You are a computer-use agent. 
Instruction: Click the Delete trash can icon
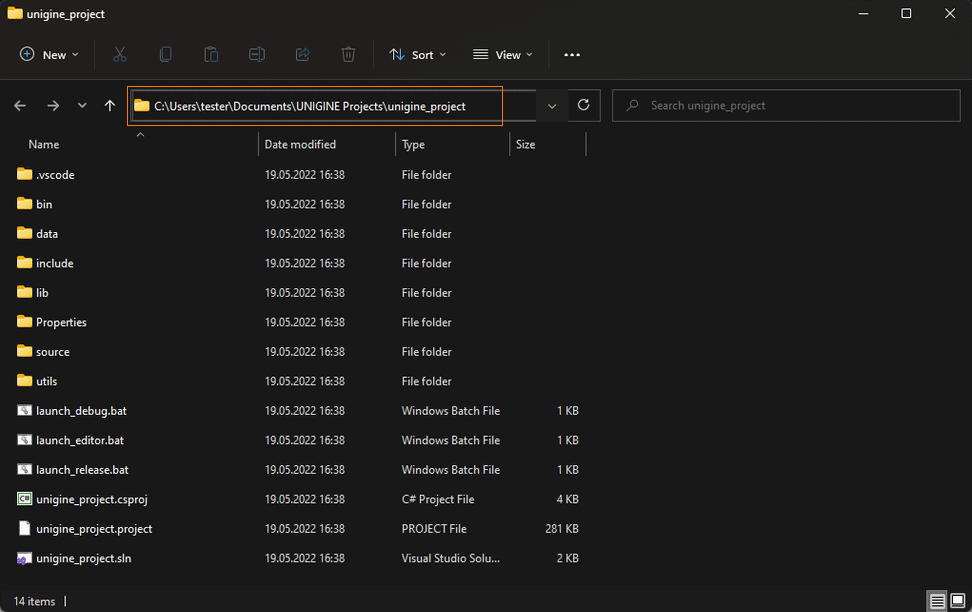click(348, 55)
